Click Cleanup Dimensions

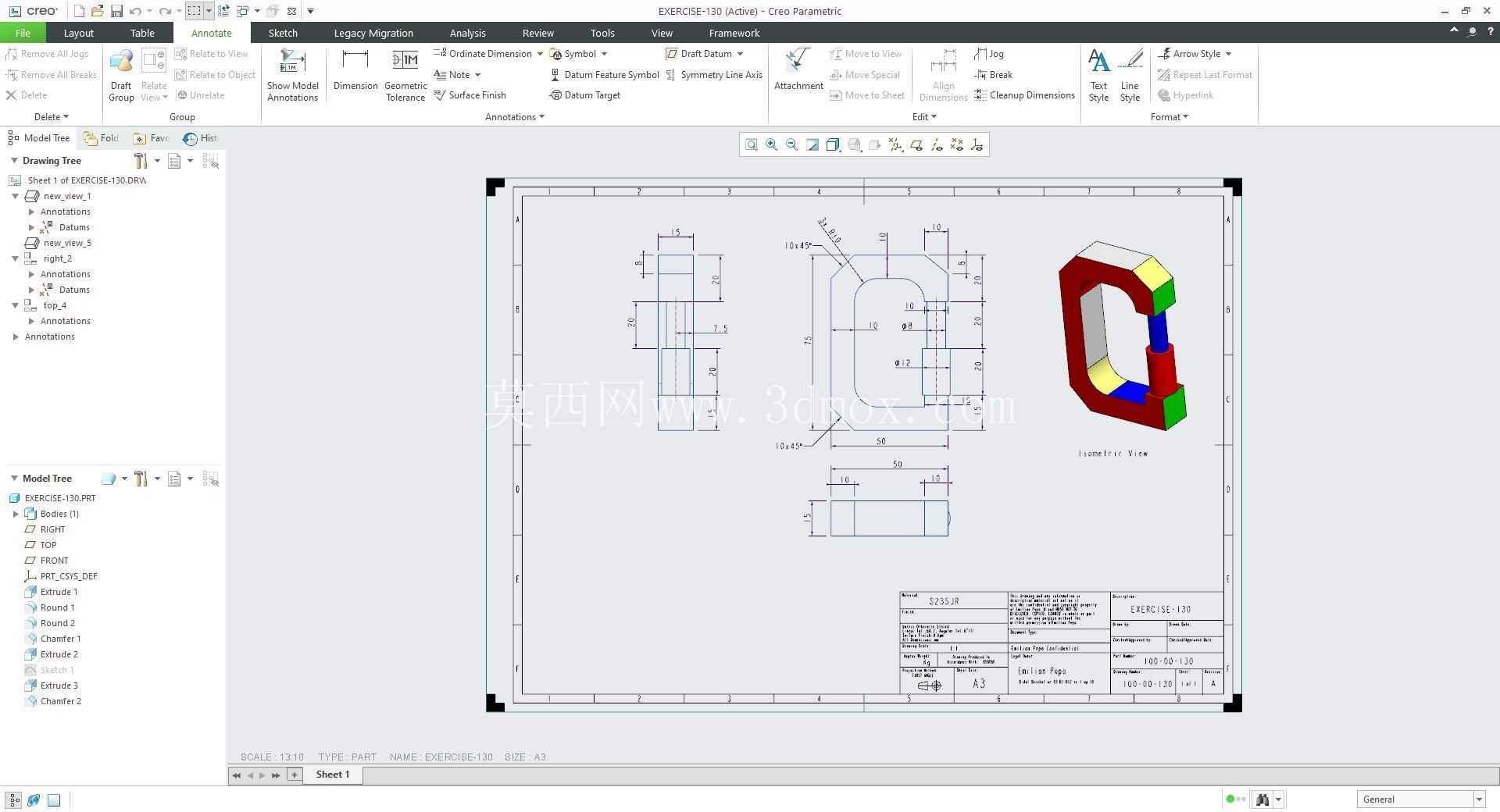tap(1025, 95)
